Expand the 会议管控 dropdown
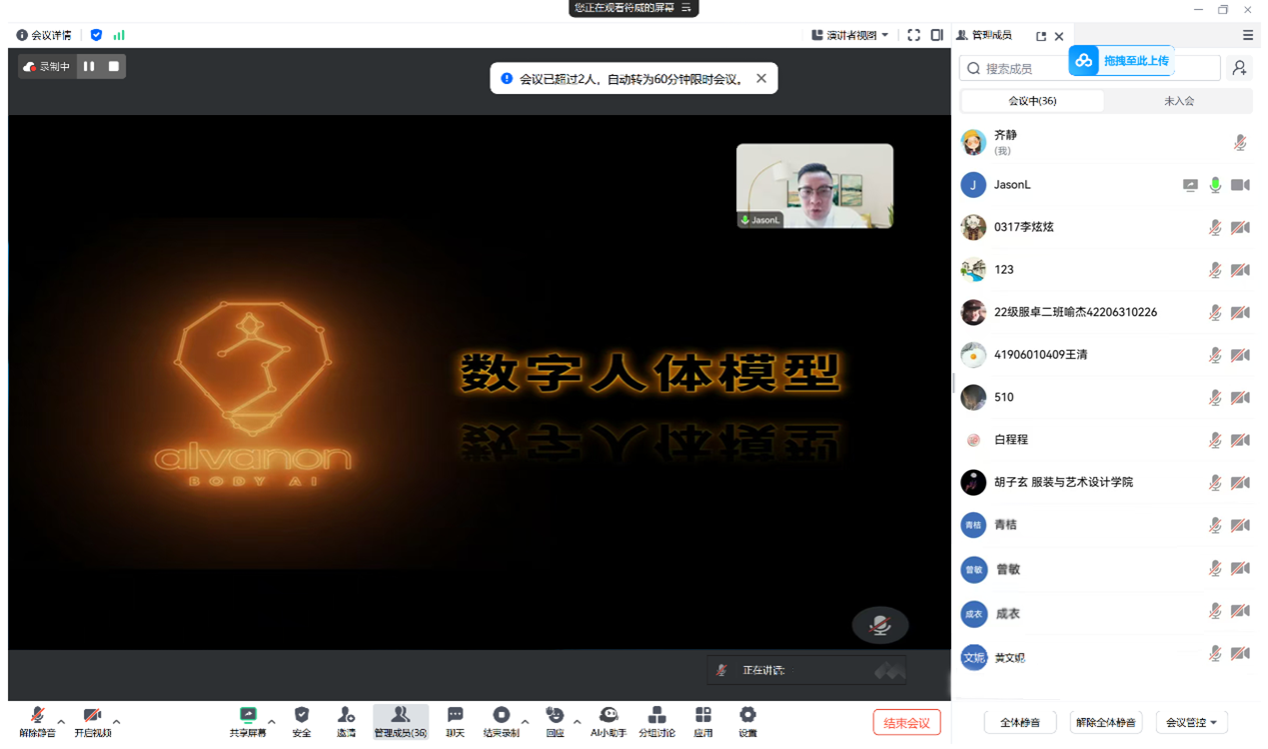This screenshot has height=749, width=1268. pos(1191,723)
